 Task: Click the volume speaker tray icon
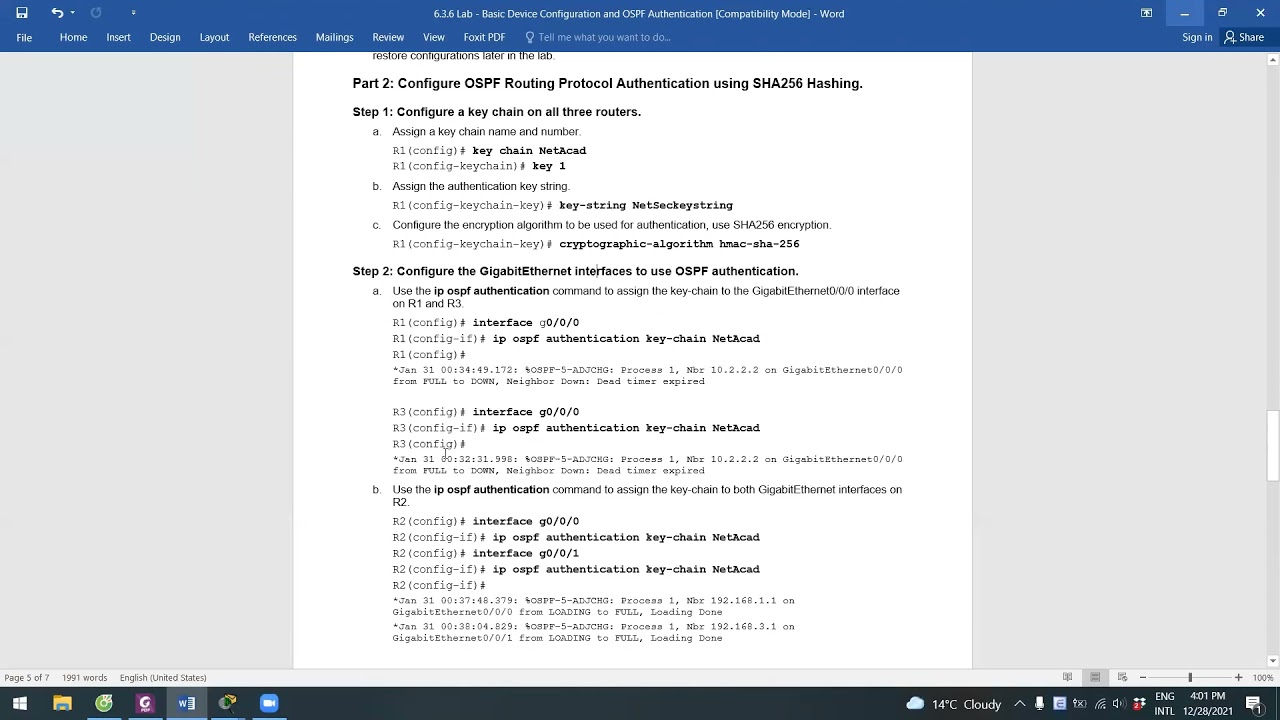1118,703
